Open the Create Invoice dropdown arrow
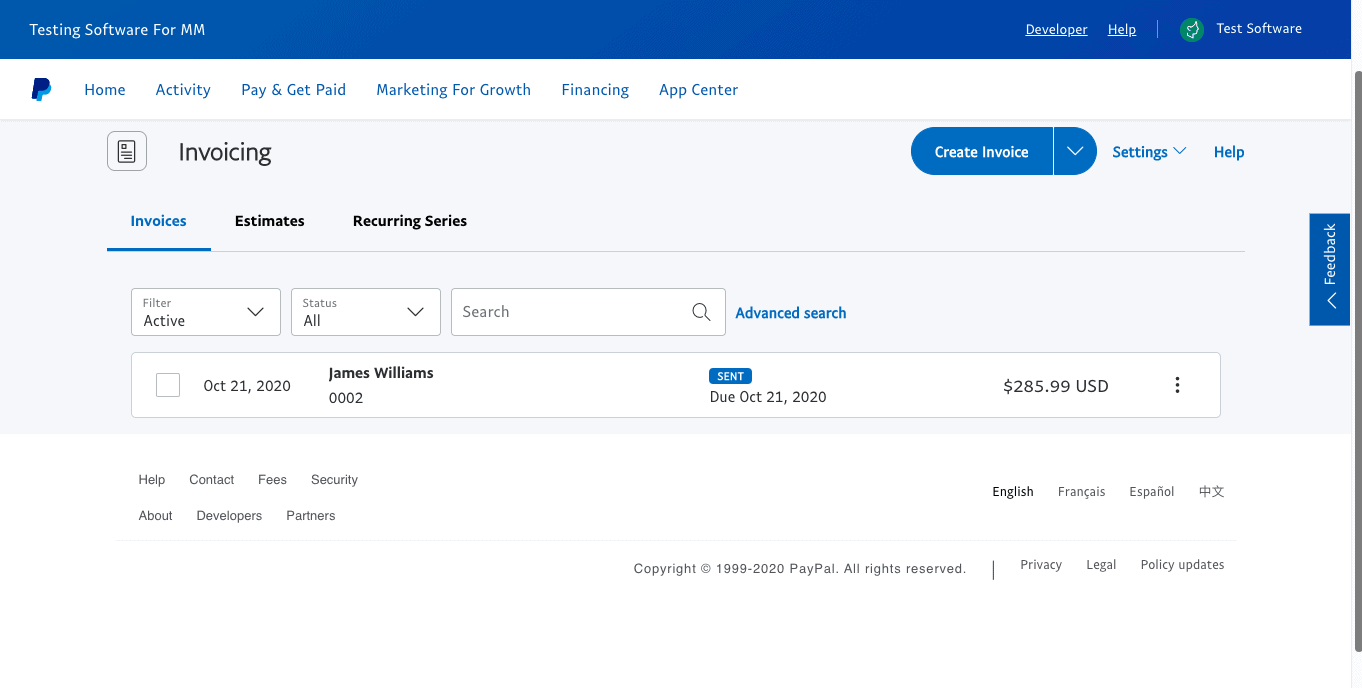Image resolution: width=1362 pixels, height=688 pixels. pyautogui.click(x=1075, y=151)
